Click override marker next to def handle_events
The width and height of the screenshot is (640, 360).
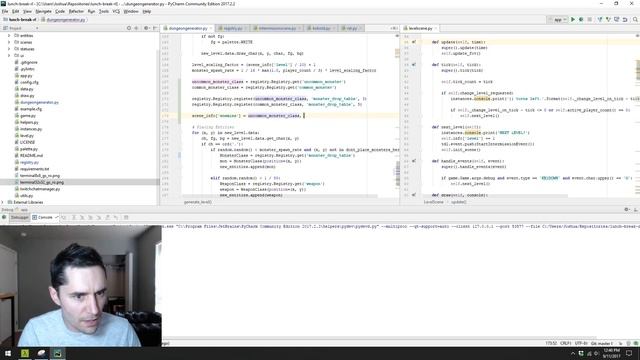pos(414,161)
